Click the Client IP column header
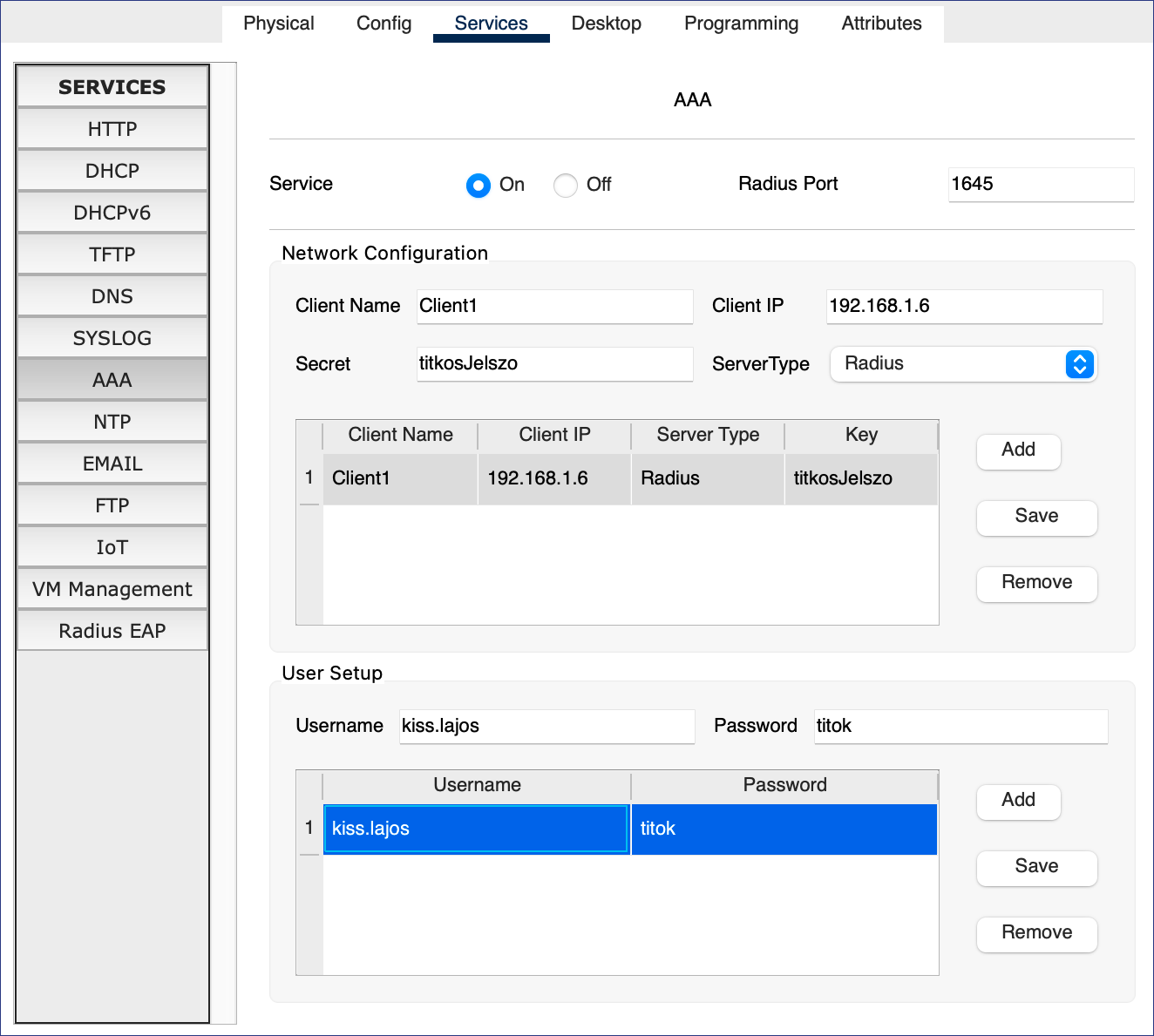The image size is (1154, 1036). (x=554, y=435)
